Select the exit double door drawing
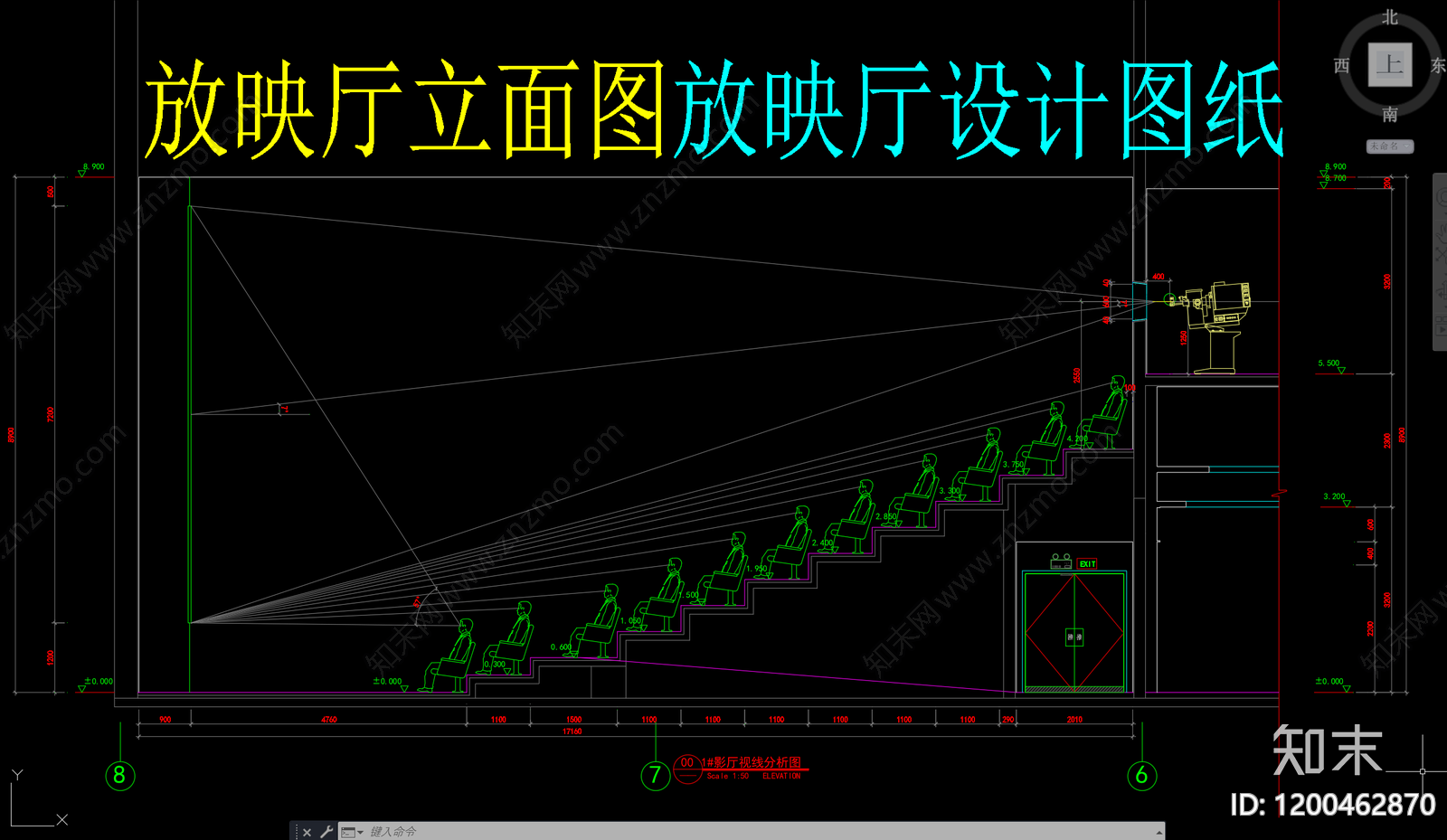The height and width of the screenshot is (840, 1447). point(1074,632)
